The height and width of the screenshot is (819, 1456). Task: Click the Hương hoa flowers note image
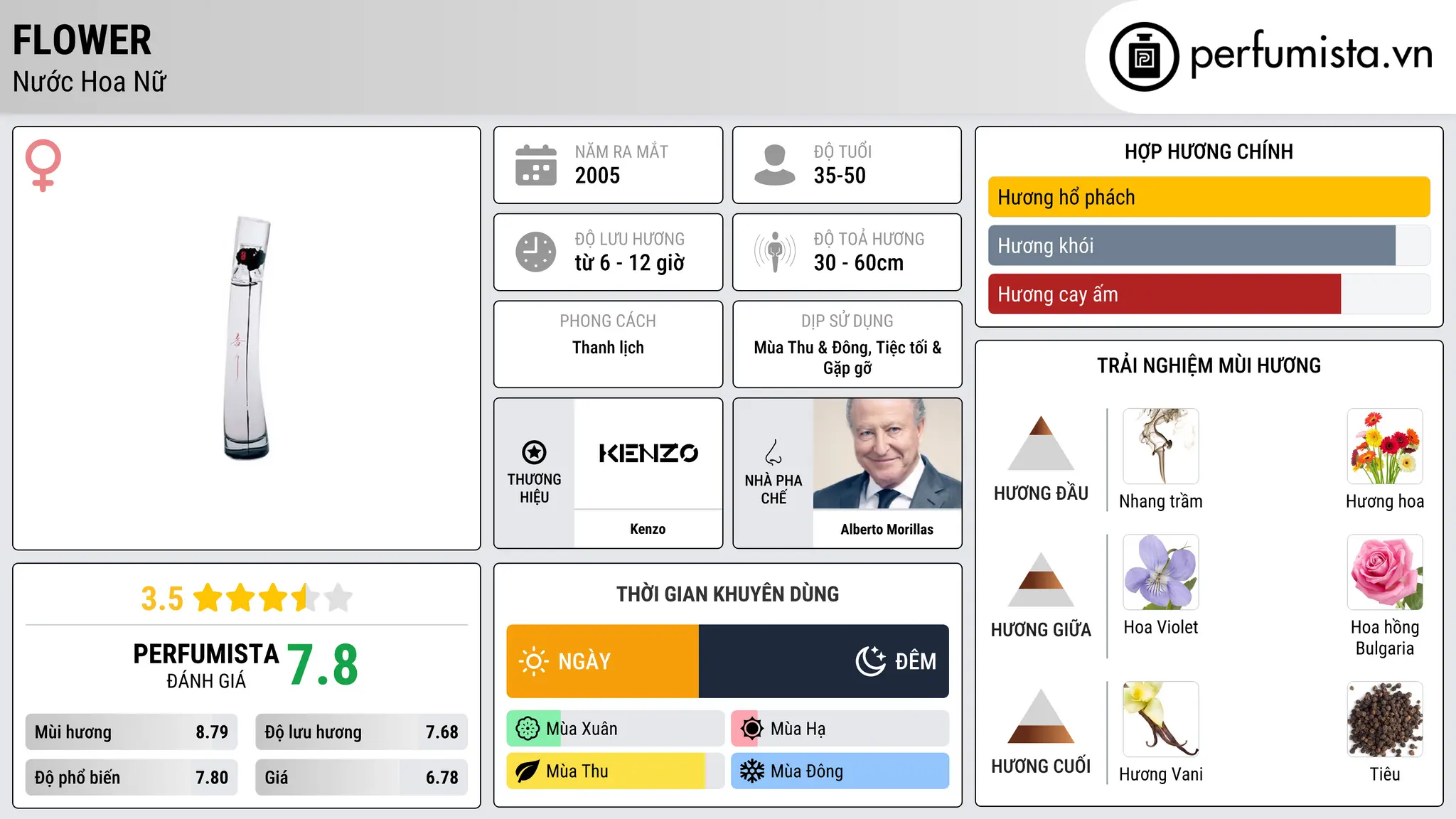coord(1385,446)
